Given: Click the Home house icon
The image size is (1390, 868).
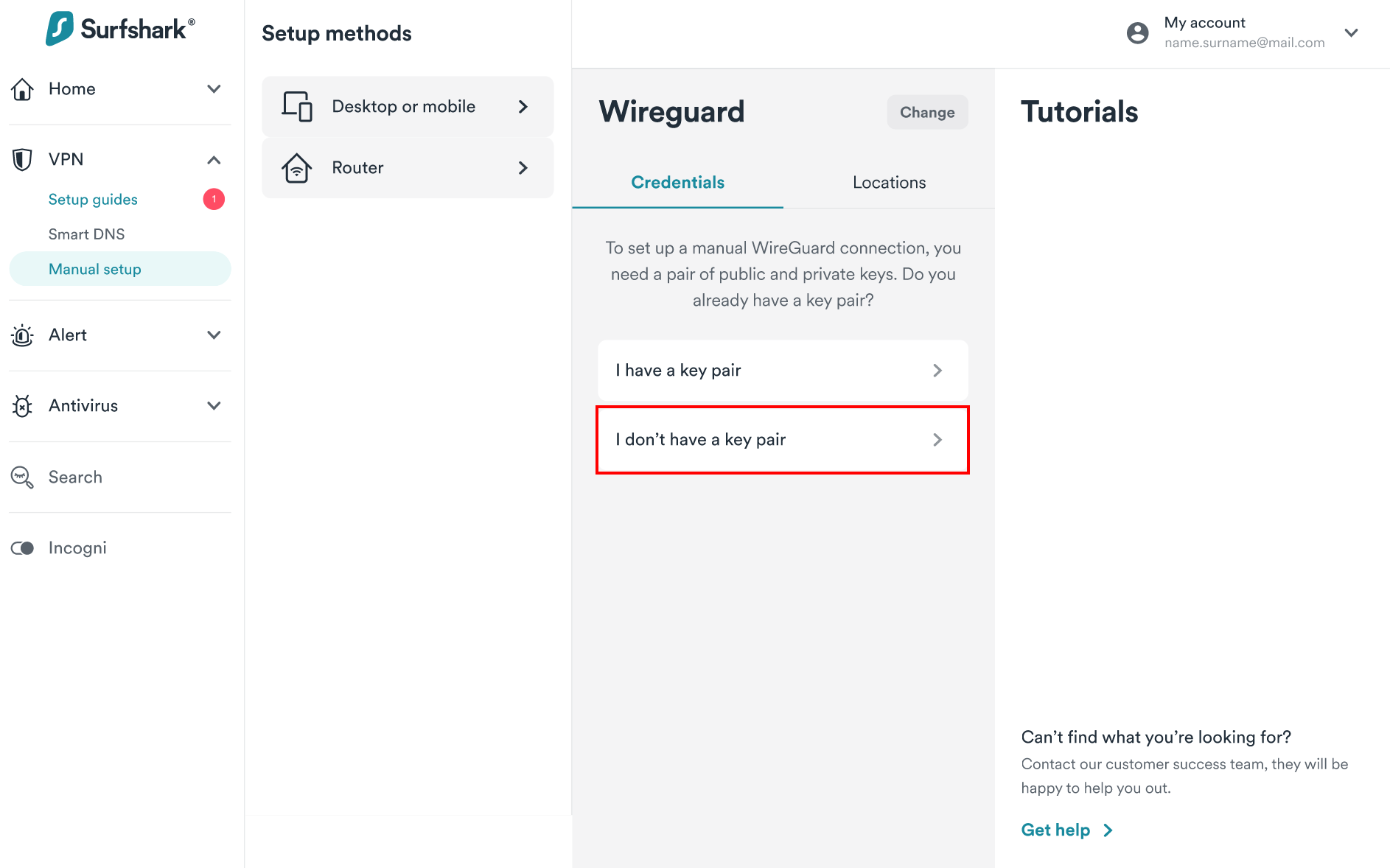Looking at the screenshot, I should [22, 89].
